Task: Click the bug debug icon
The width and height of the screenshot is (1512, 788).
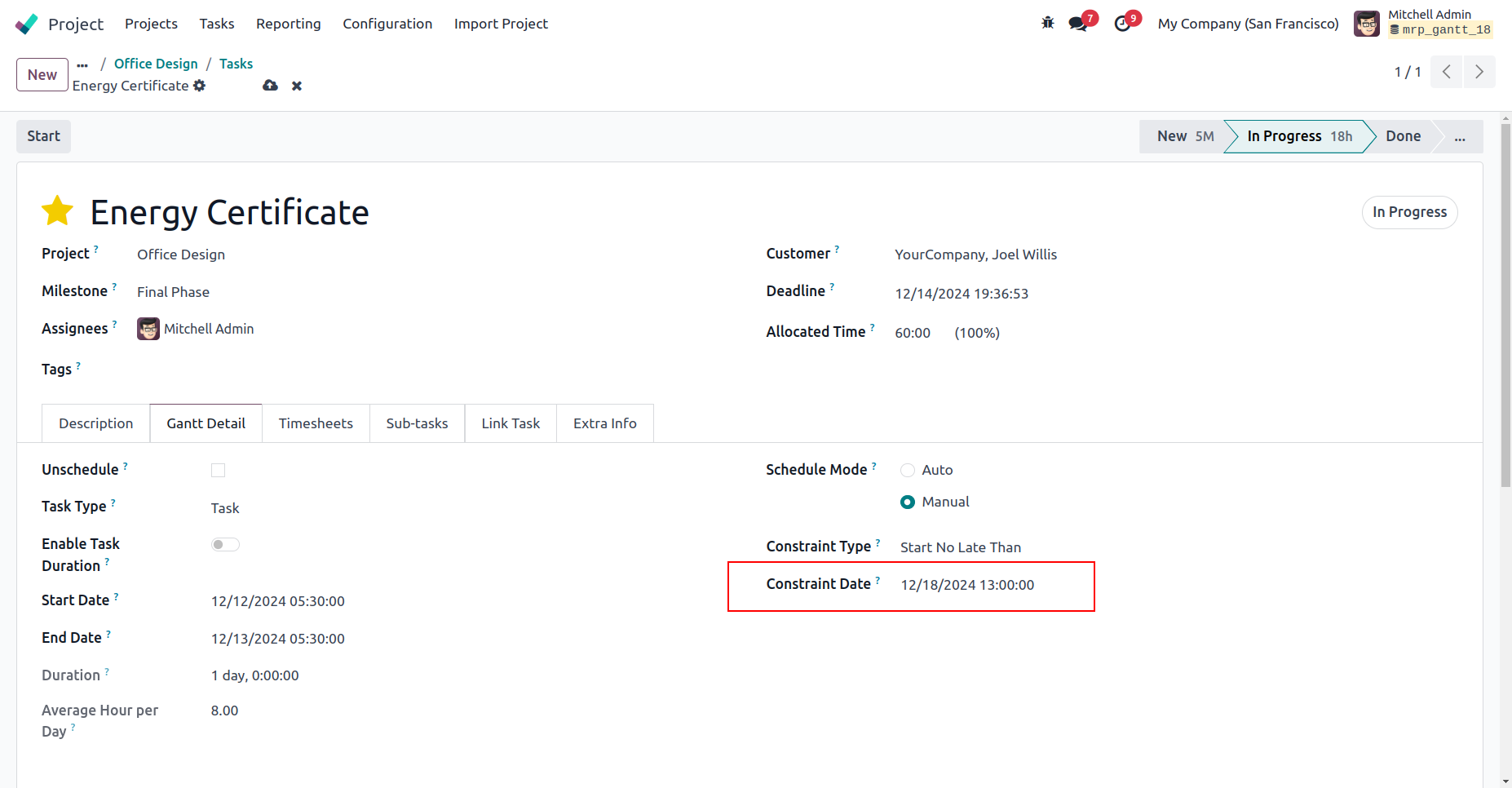Action: point(1048,23)
